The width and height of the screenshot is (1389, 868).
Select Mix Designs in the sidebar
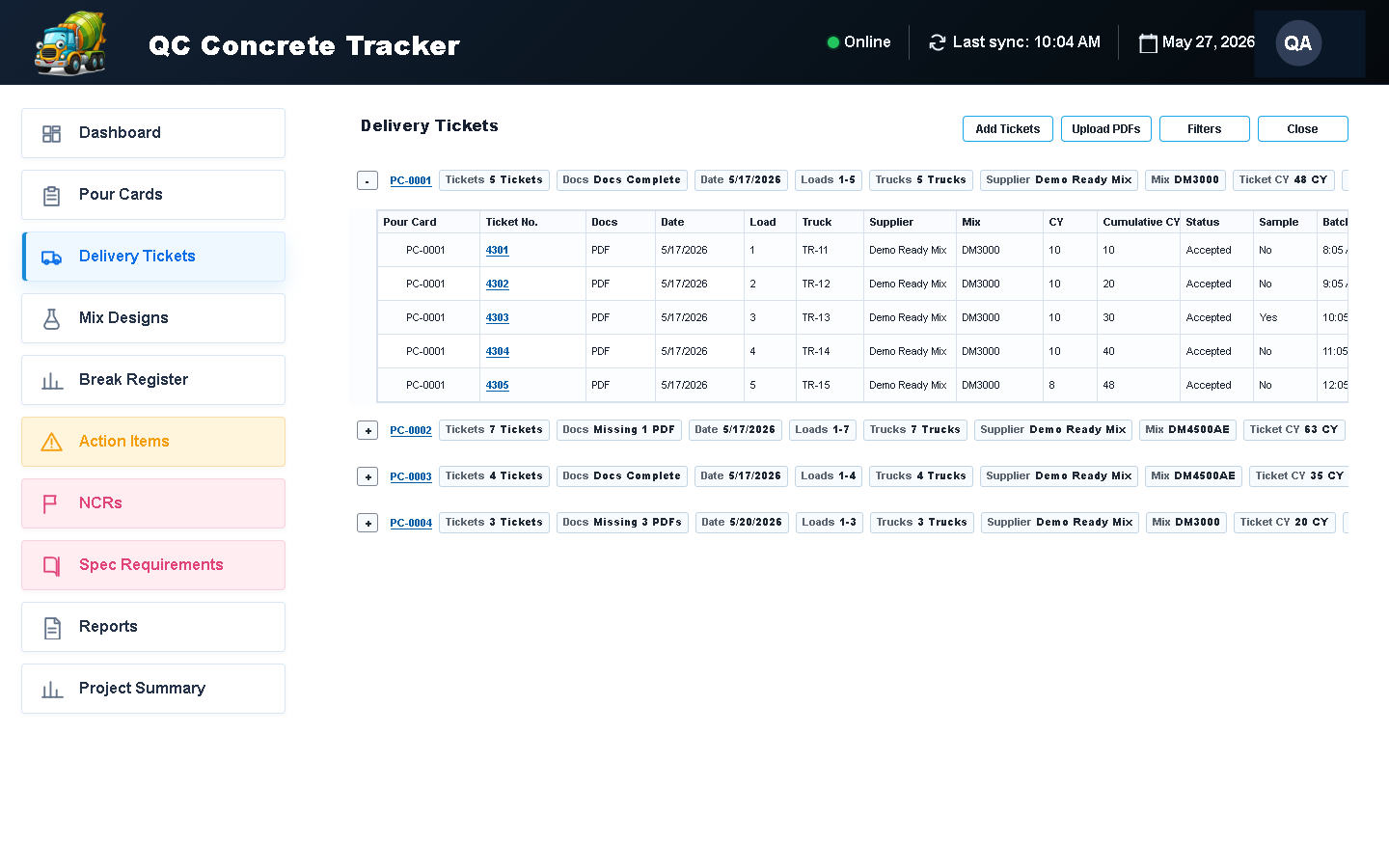pos(153,318)
